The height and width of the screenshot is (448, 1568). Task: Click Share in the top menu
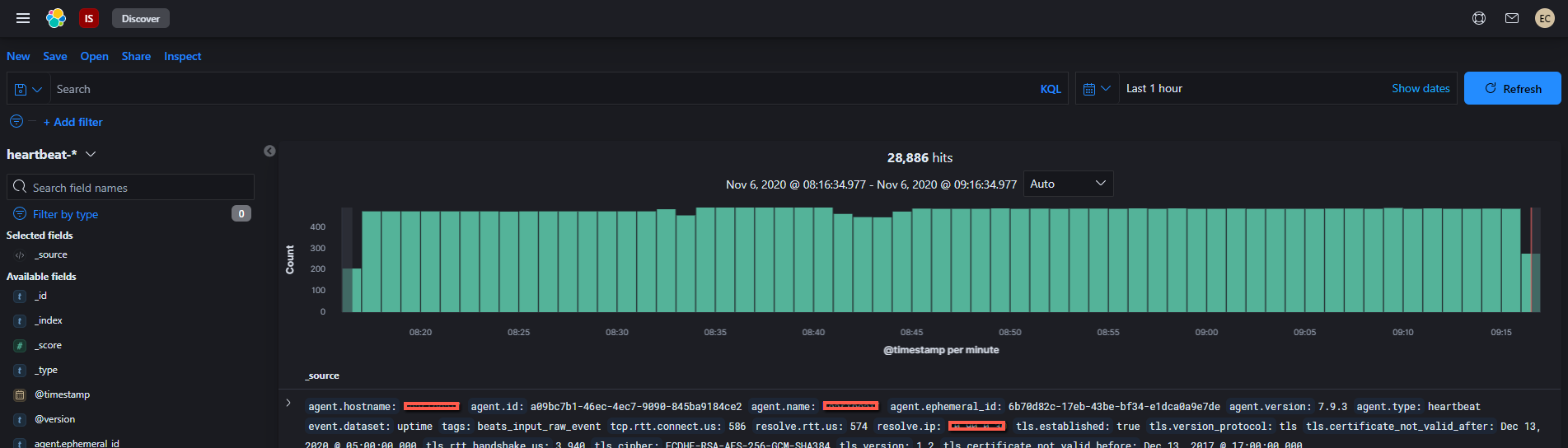click(x=136, y=56)
